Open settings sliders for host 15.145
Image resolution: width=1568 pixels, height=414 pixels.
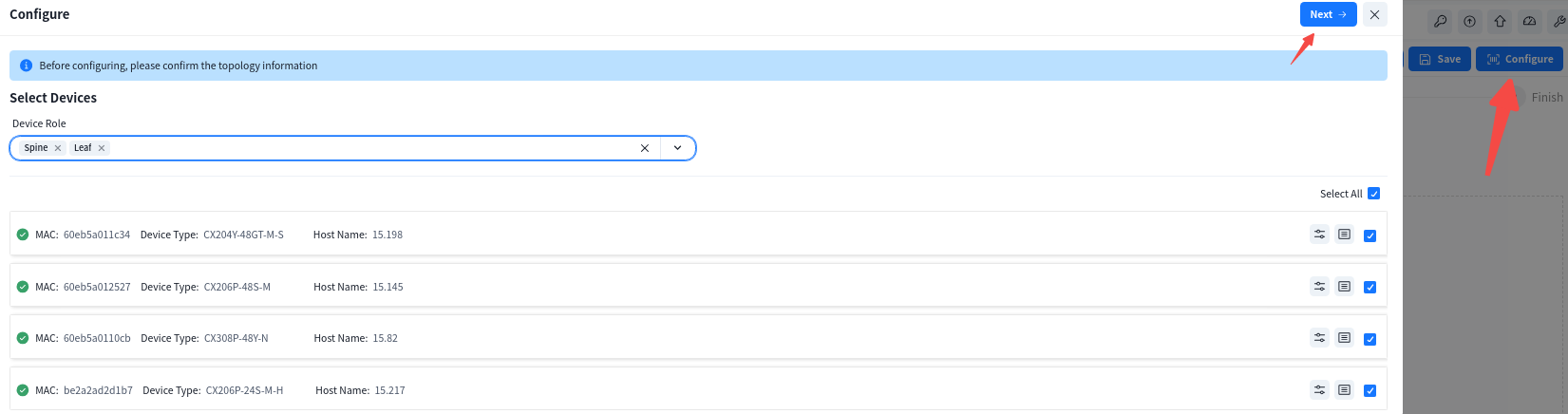pyautogui.click(x=1319, y=287)
